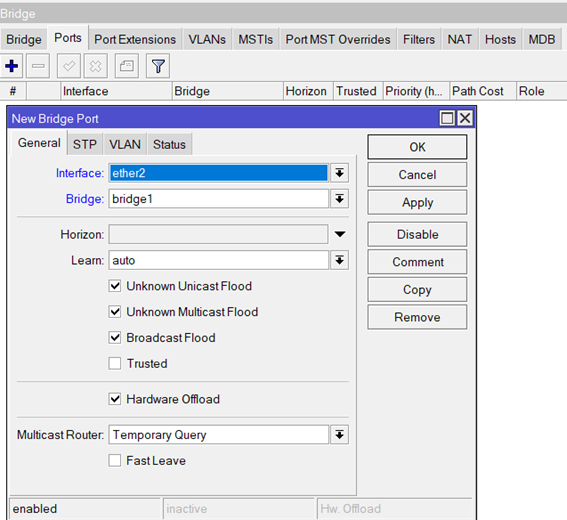Screen dimensions: 567x520
Task: Click the minus Remove toolbar icon
Action: pyautogui.click(x=38, y=66)
